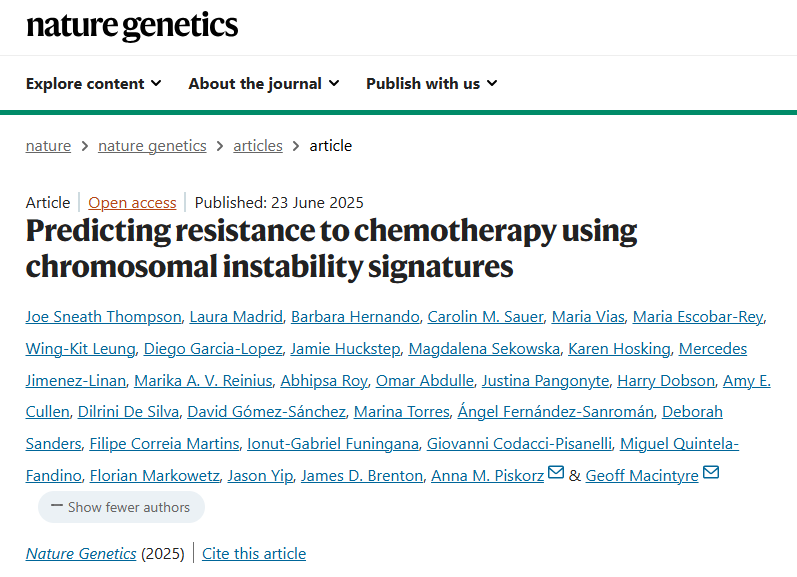The width and height of the screenshot is (797, 577).
Task: Expand the Publish with us dropdown
Action: (431, 84)
